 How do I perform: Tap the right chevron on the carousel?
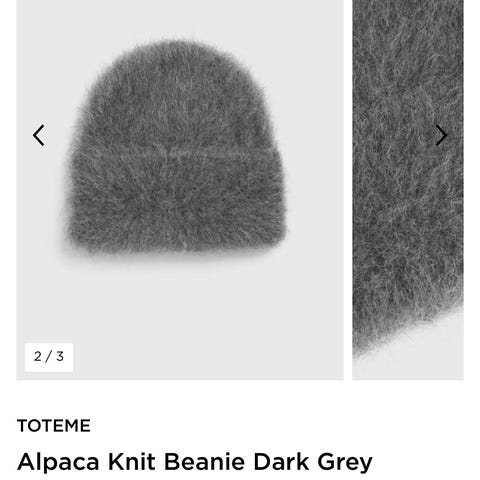(x=441, y=135)
